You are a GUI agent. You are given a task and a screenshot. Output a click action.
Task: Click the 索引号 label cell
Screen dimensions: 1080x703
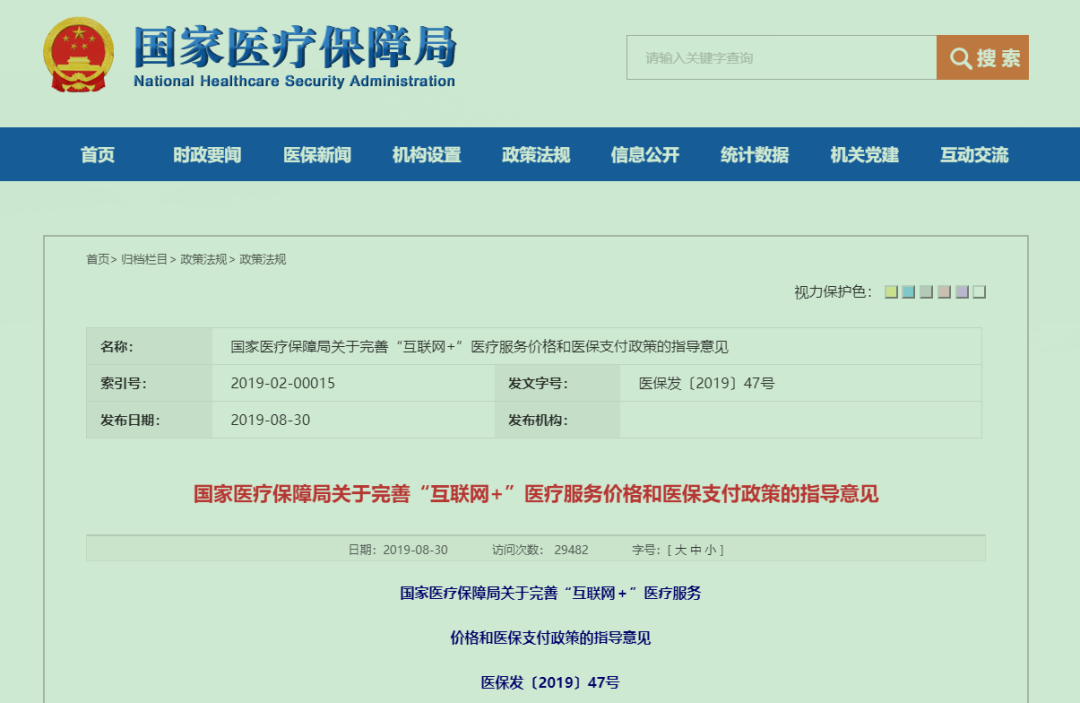(x=149, y=384)
